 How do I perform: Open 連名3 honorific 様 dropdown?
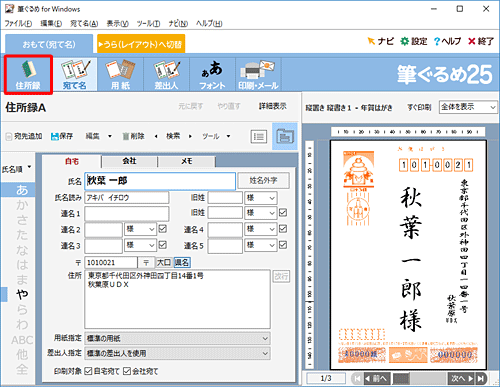click(140, 246)
